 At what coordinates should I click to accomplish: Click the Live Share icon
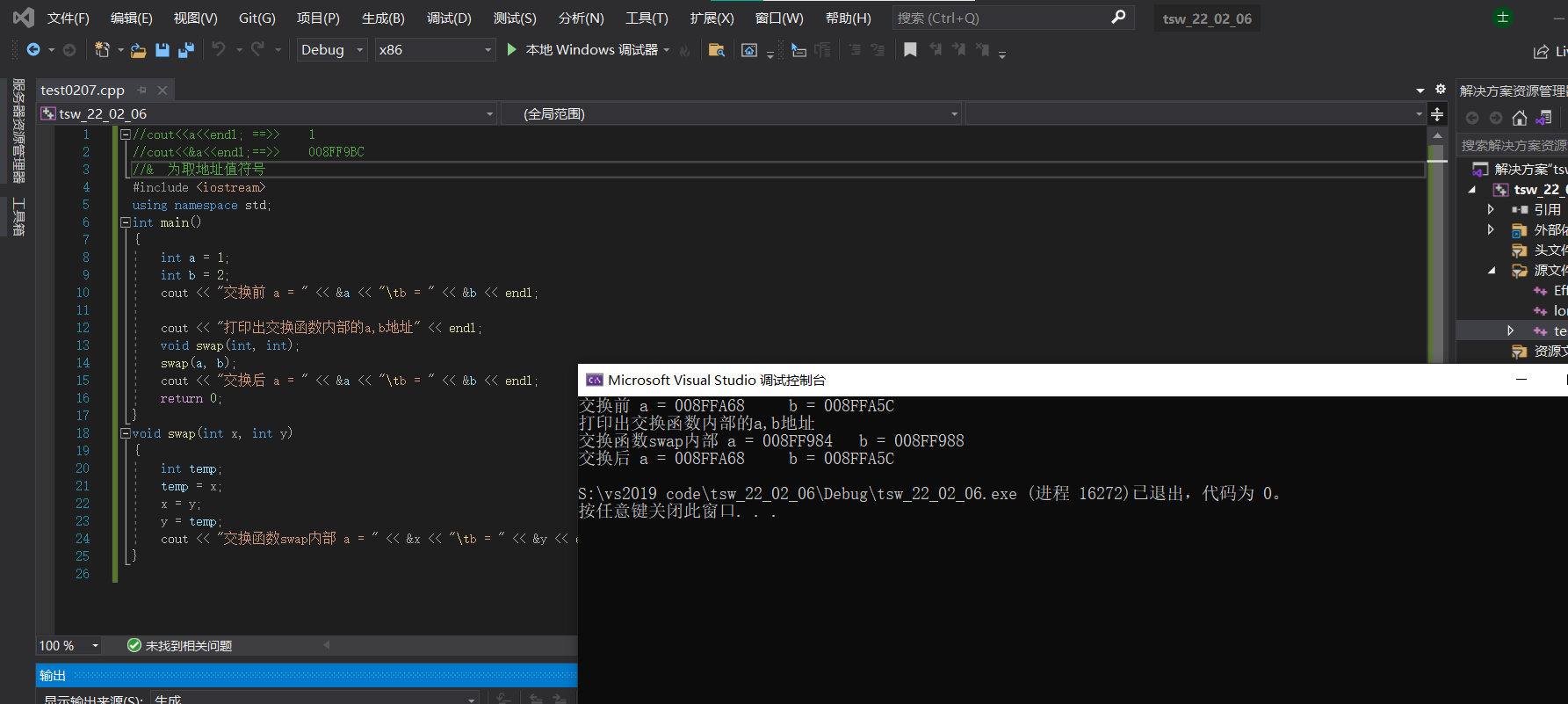[1541, 52]
